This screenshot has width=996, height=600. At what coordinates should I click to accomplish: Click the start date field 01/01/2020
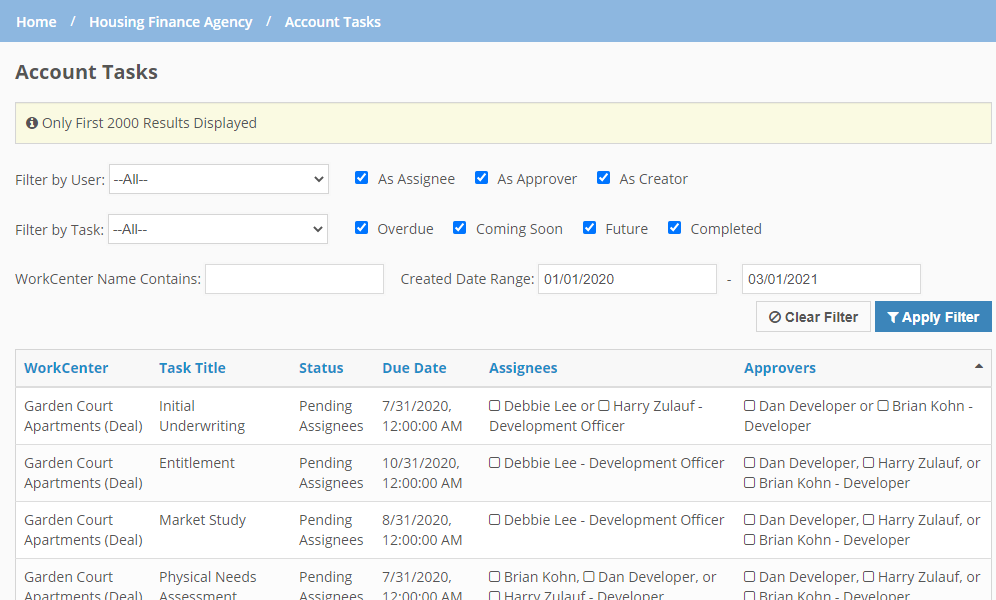[x=627, y=279]
